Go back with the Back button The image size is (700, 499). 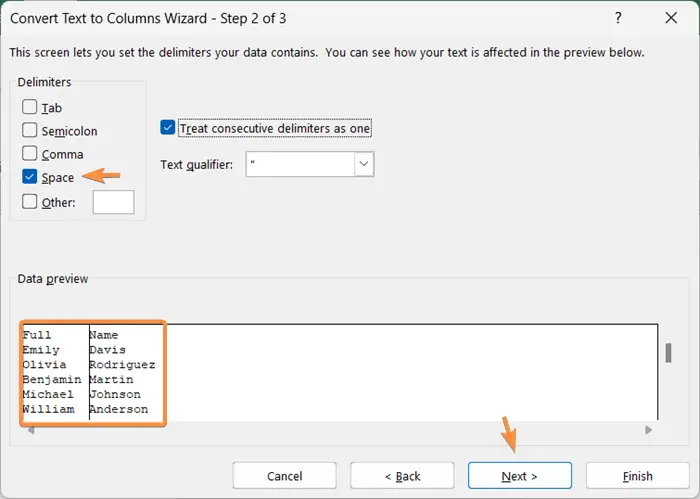(402, 476)
